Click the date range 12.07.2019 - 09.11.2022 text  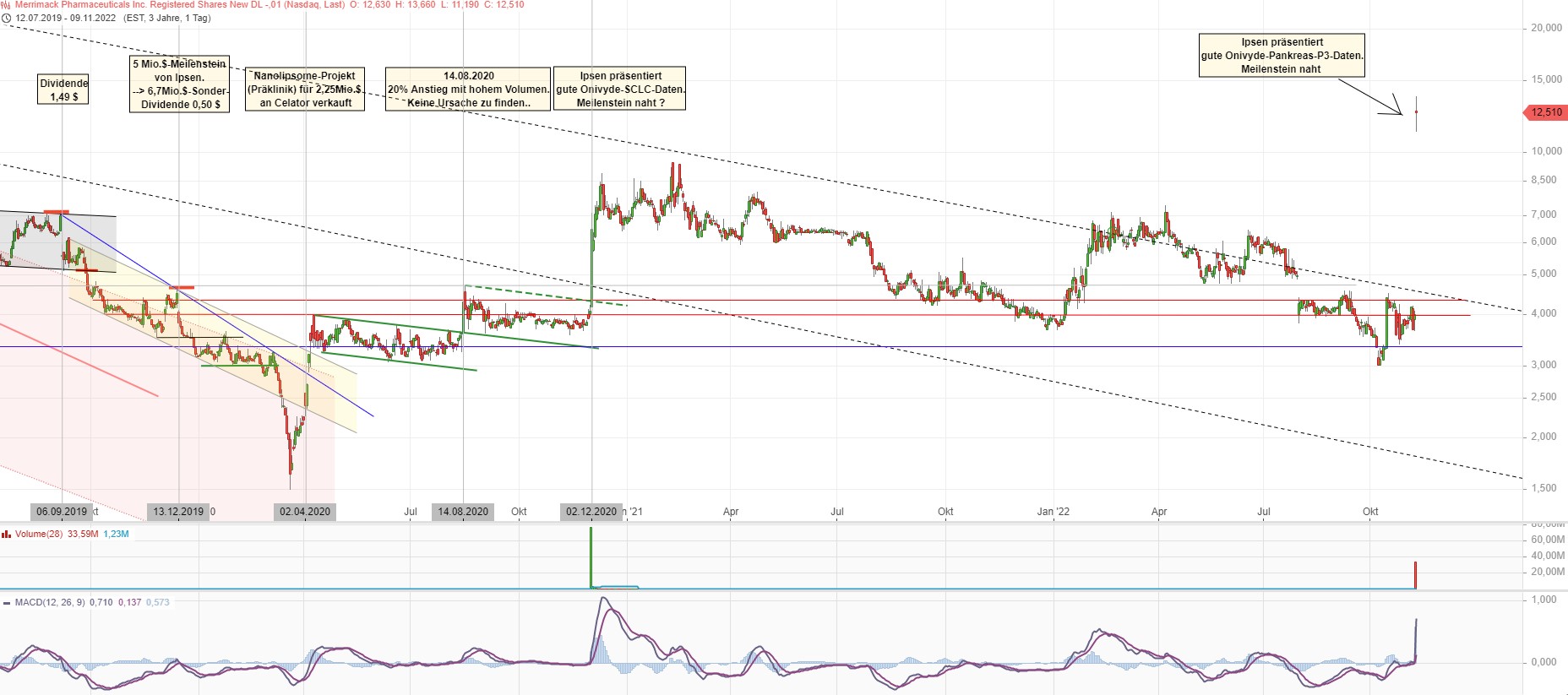point(66,18)
